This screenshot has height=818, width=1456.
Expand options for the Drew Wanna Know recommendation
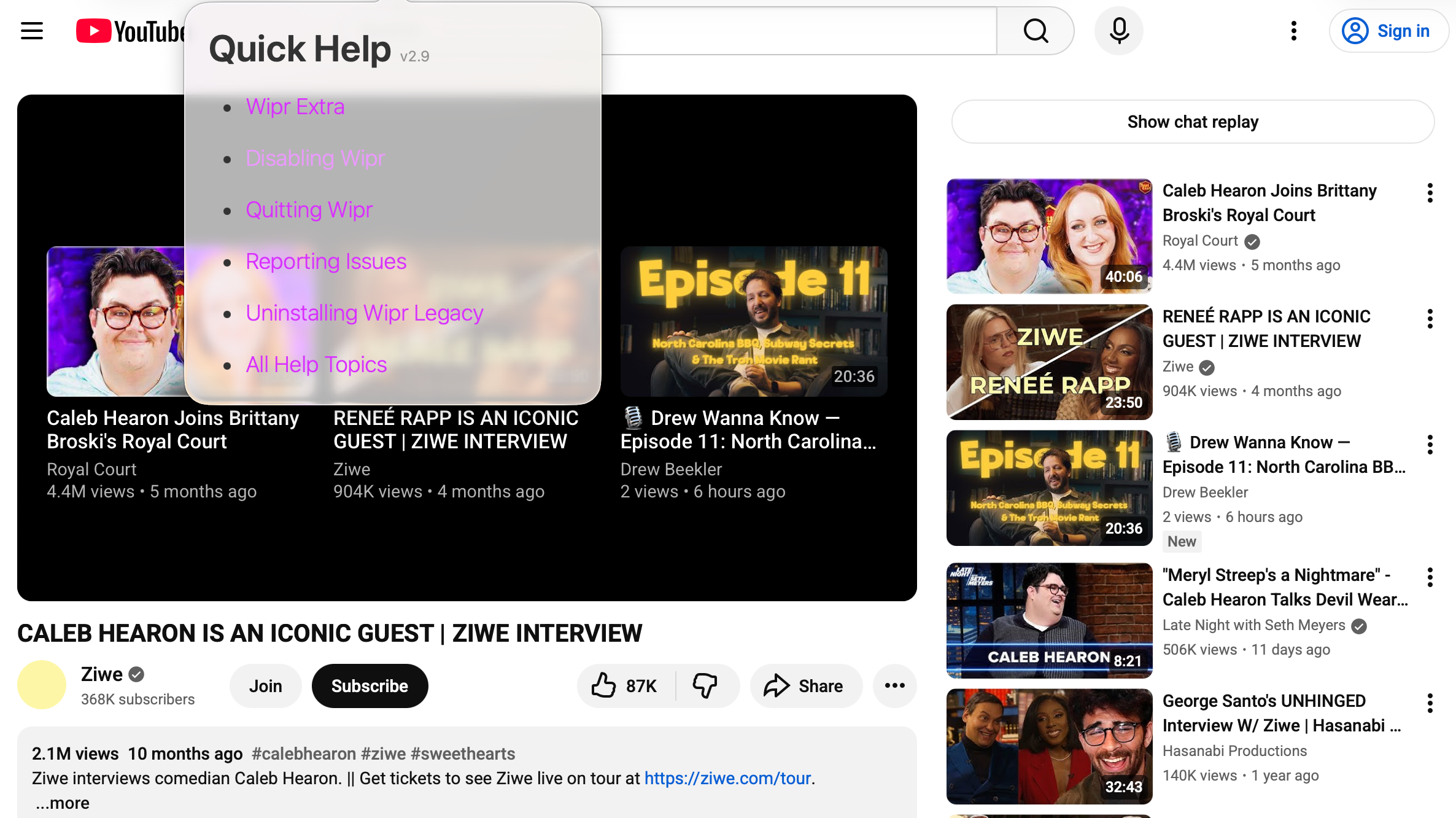coord(1430,444)
